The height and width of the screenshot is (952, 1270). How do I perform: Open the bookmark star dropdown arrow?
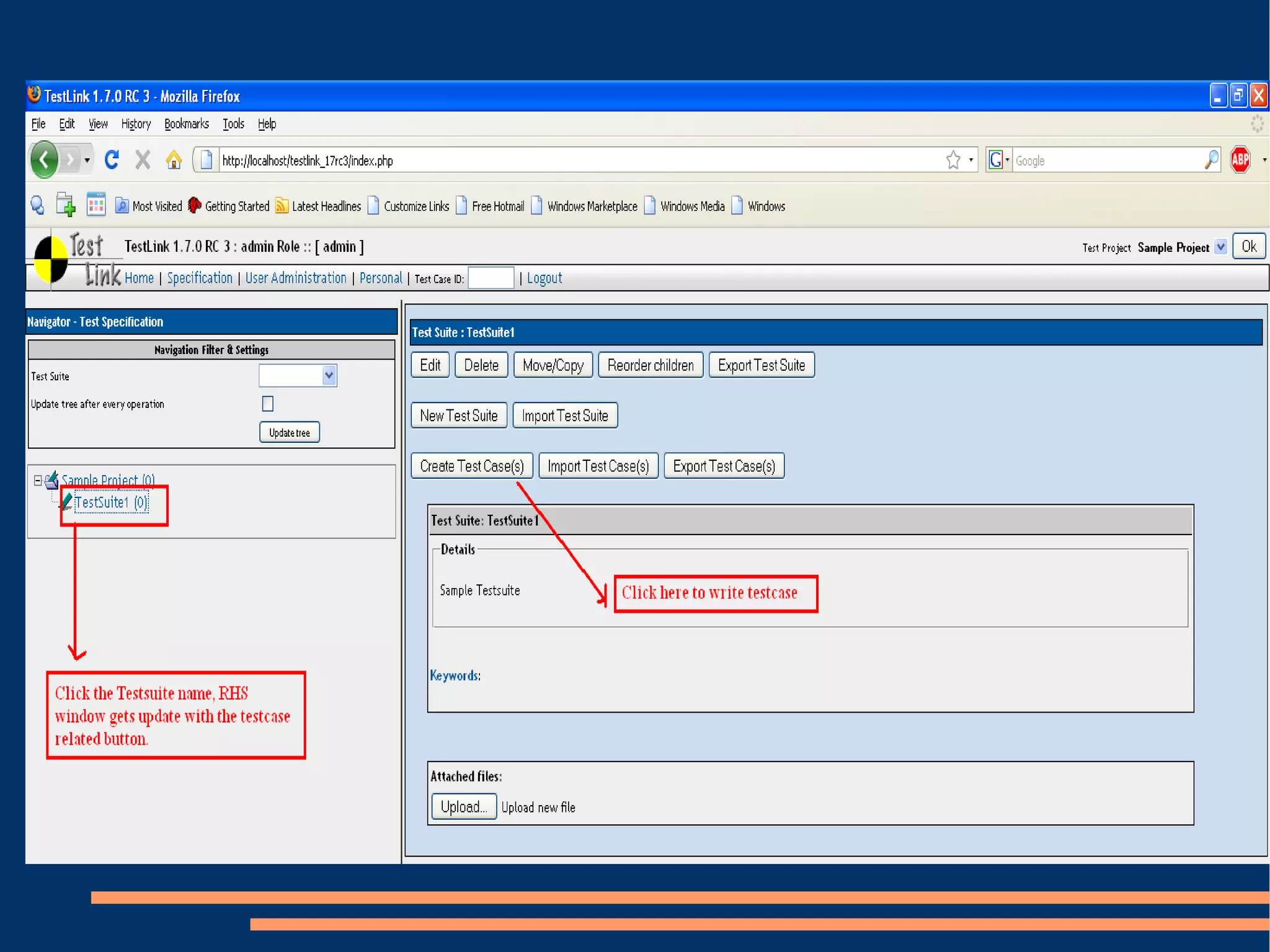[x=970, y=160]
